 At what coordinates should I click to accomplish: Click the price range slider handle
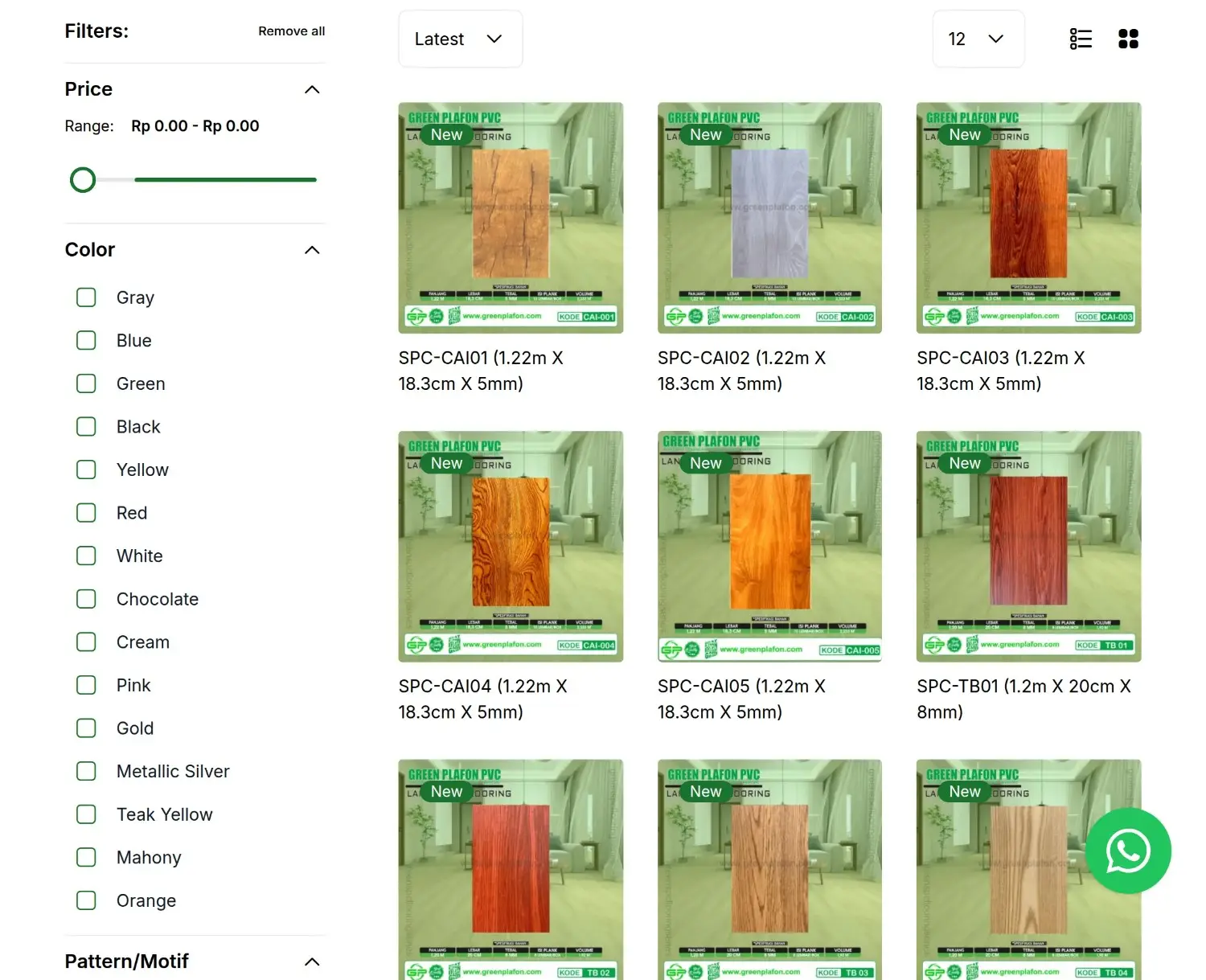(83, 180)
